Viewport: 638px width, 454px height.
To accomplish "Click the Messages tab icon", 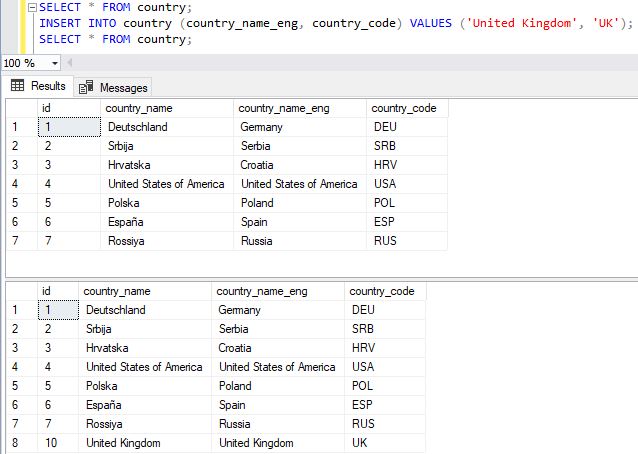I will (86, 87).
